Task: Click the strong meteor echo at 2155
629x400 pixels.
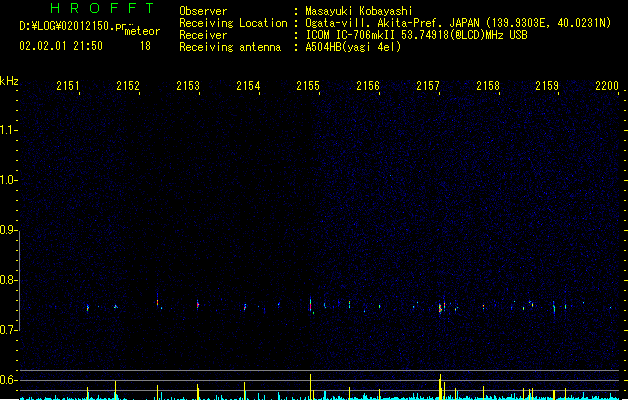Action: 310,304
